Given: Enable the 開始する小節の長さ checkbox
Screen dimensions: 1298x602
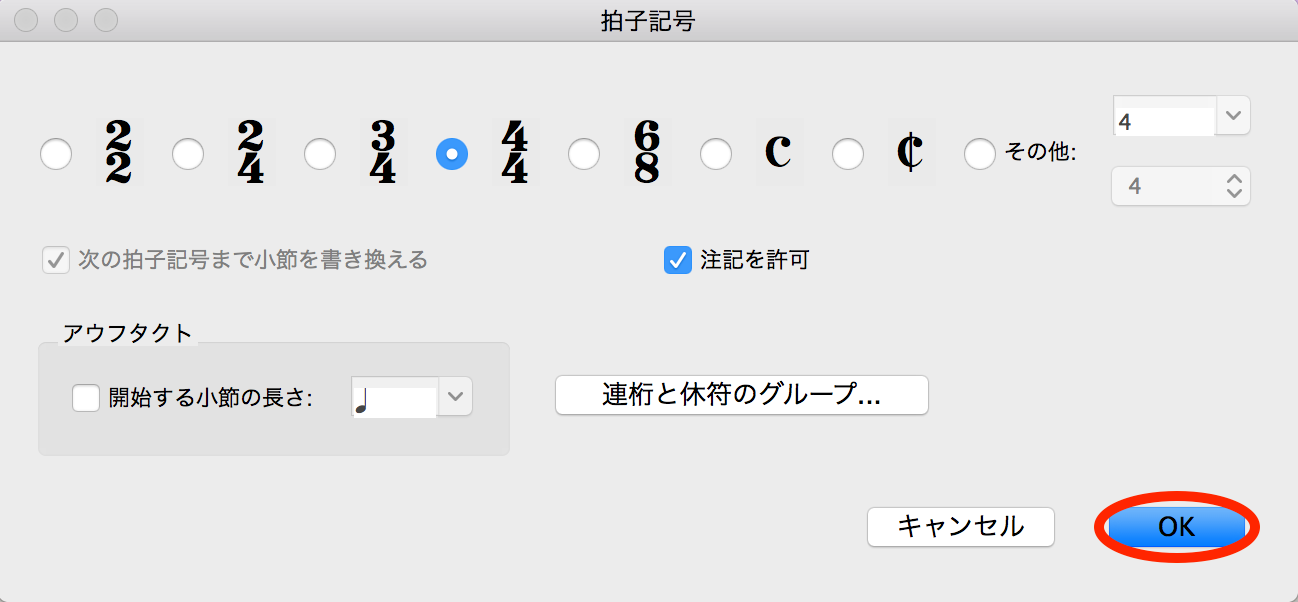Looking at the screenshot, I should (86, 398).
